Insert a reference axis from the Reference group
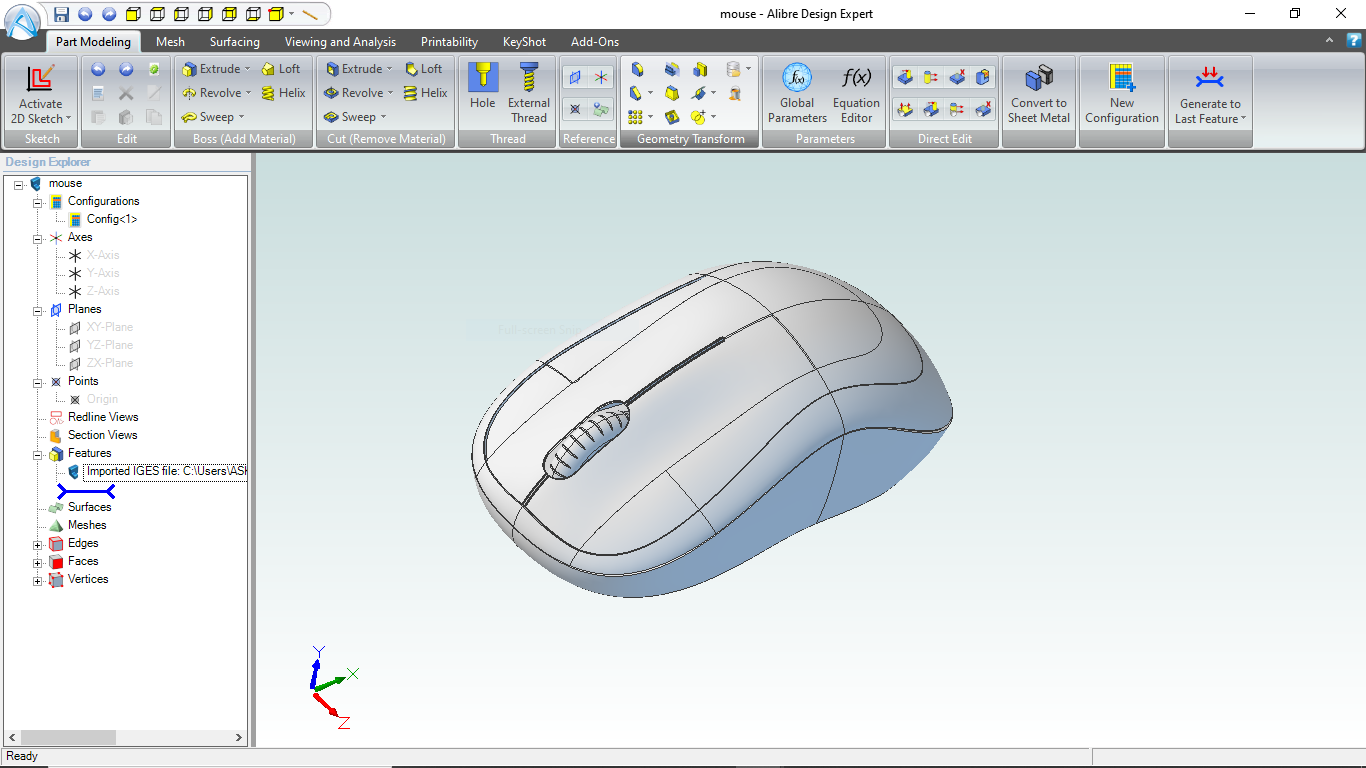 pos(601,77)
